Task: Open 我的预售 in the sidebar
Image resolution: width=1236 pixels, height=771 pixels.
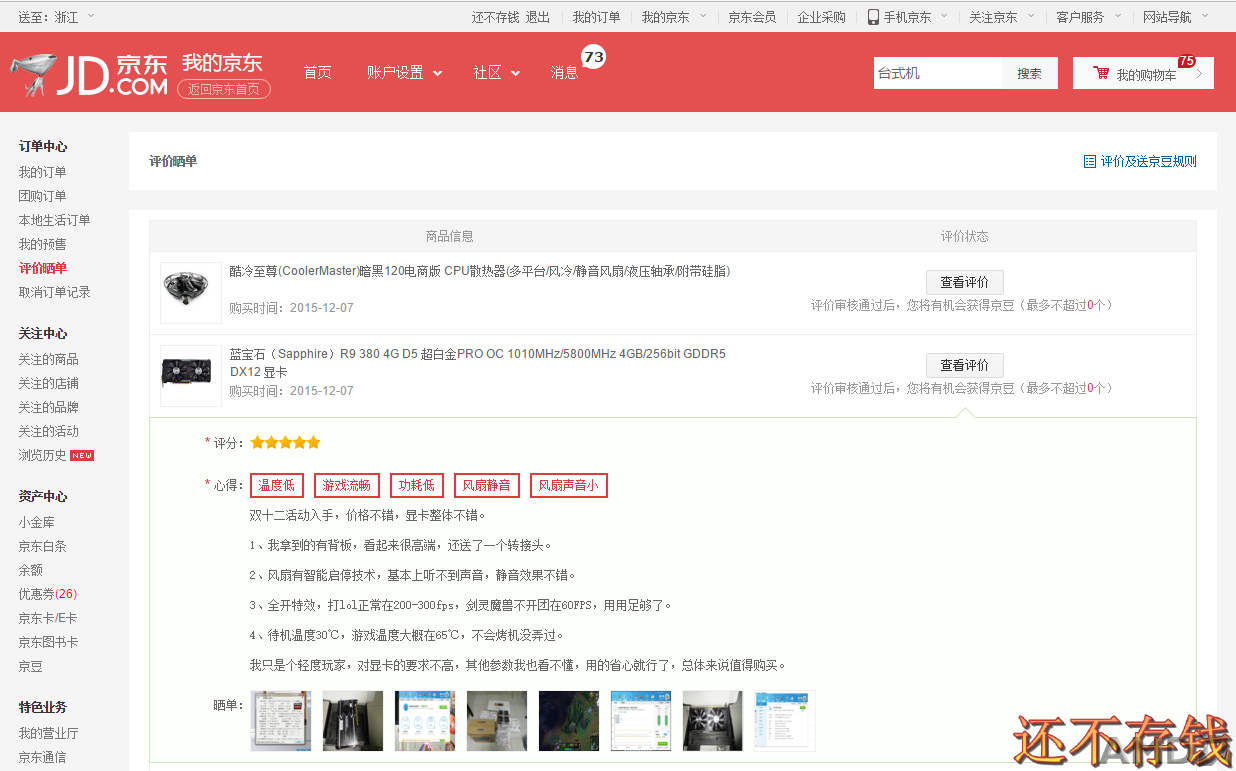Action: click(42, 244)
